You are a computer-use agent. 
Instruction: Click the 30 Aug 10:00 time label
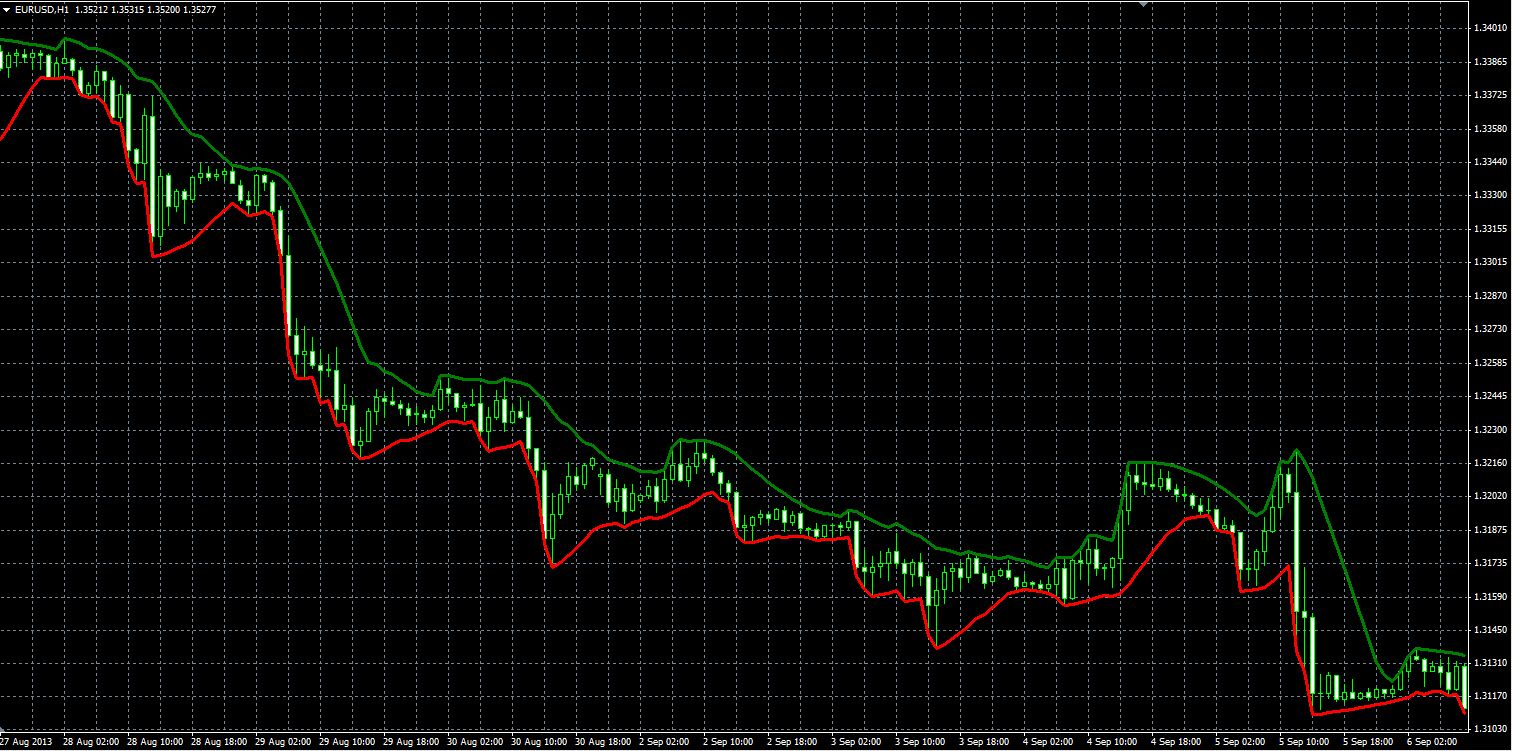pos(538,743)
